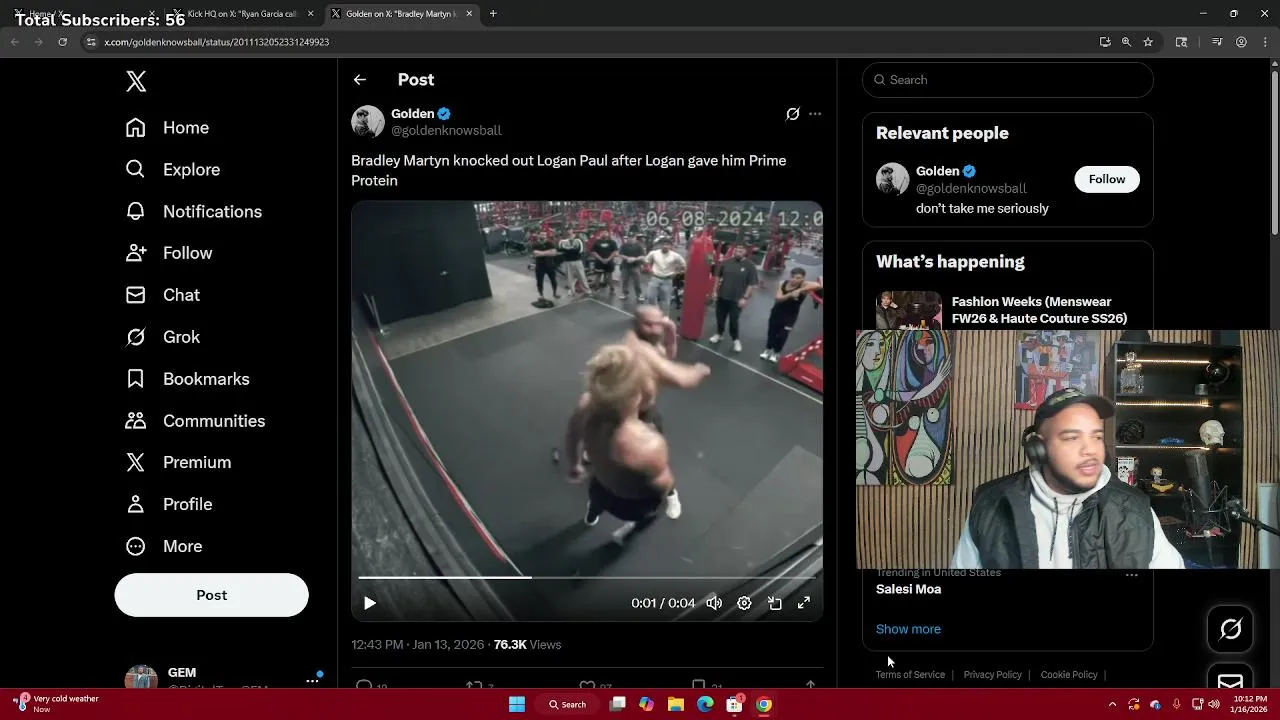Open the Cookie Policy link

click(1069, 675)
